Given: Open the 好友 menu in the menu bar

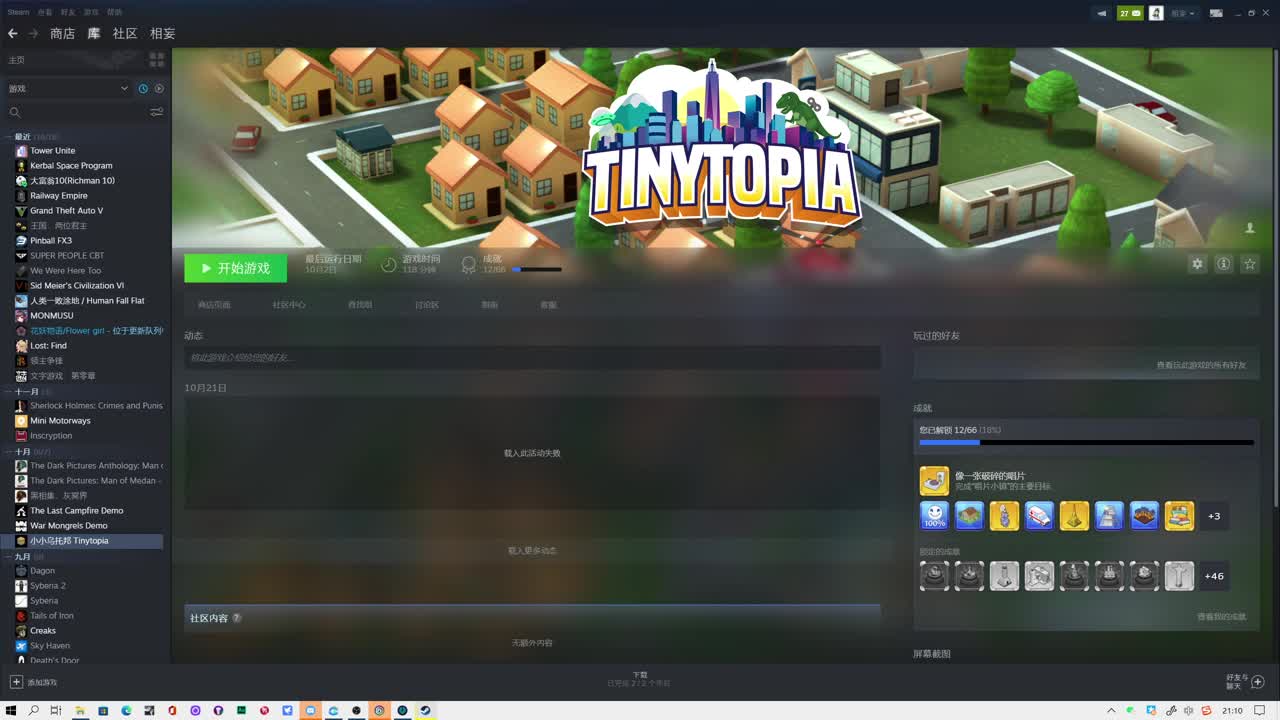Looking at the screenshot, I should point(68,12).
